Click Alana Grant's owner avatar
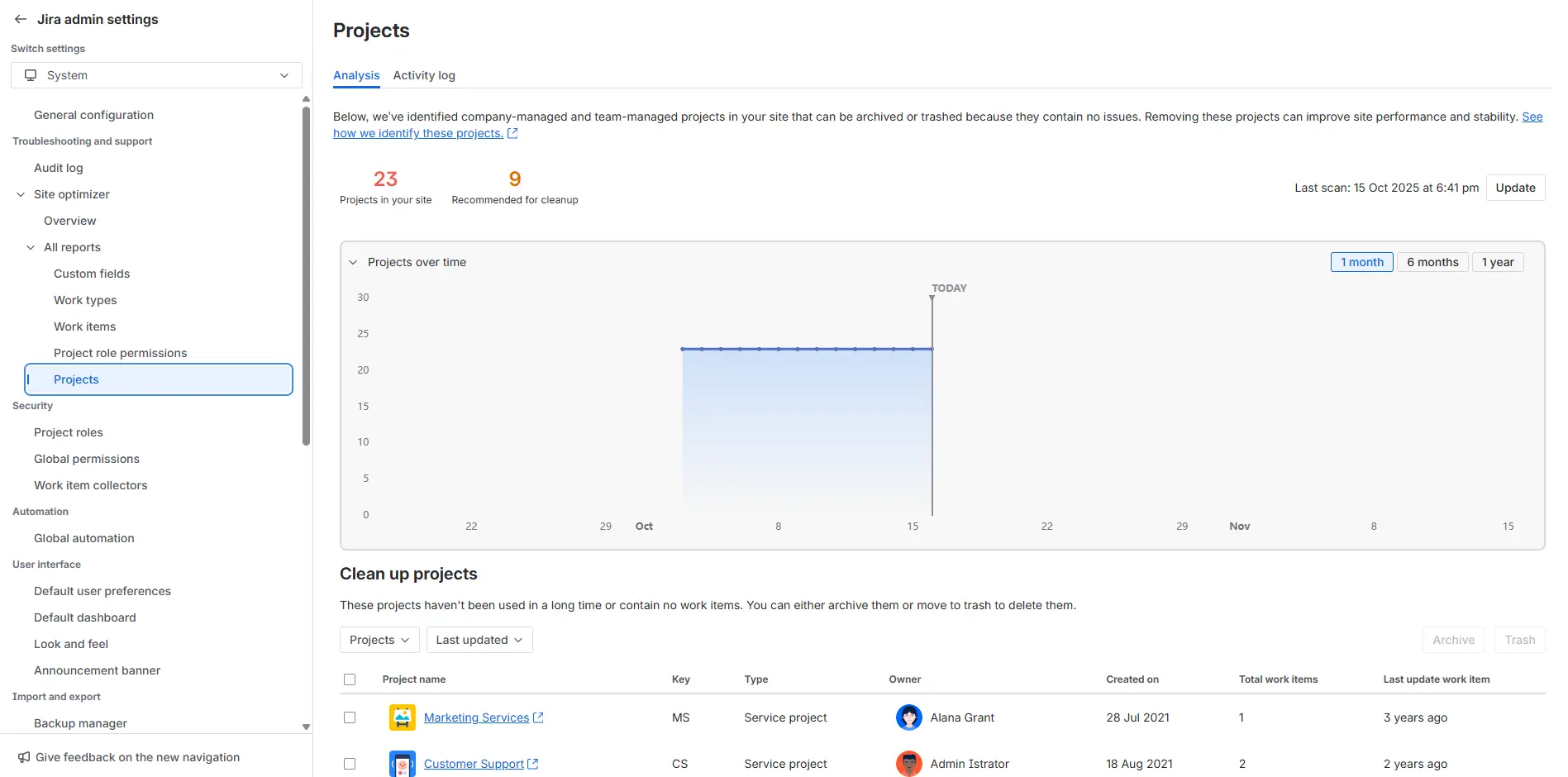Viewport: 1568px width, 777px height. pyautogui.click(x=908, y=717)
